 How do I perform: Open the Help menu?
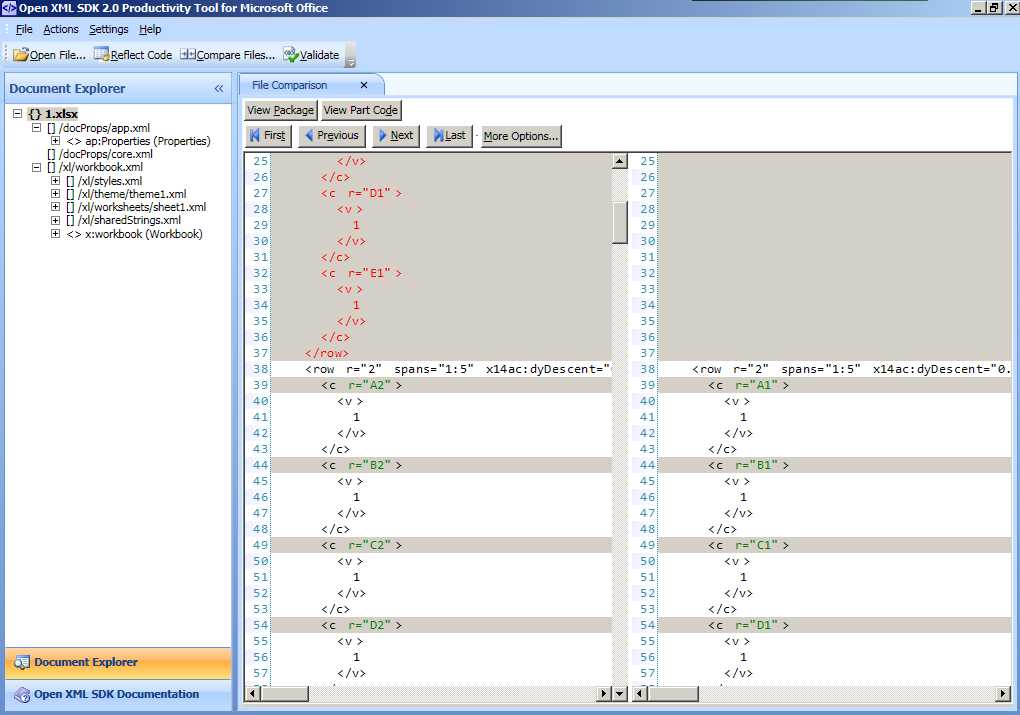tap(150, 29)
